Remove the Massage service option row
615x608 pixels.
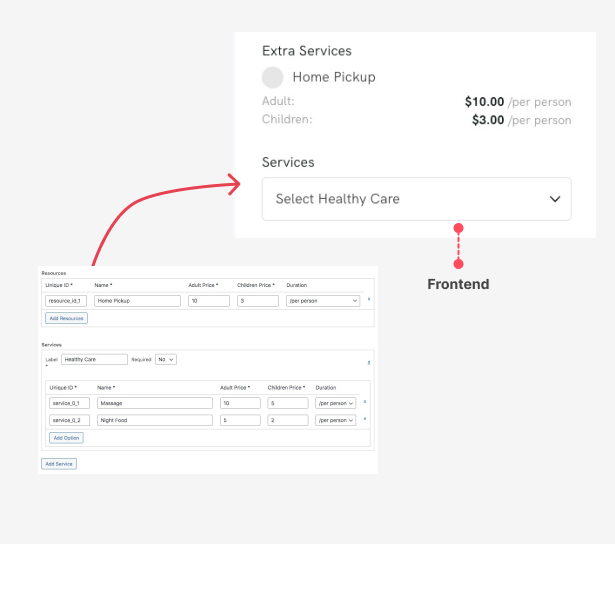(365, 402)
